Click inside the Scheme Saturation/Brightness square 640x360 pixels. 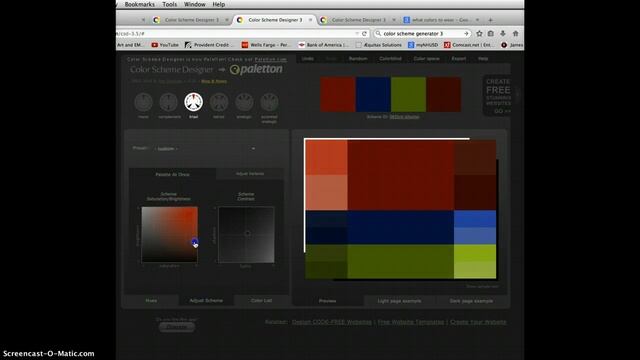169,234
